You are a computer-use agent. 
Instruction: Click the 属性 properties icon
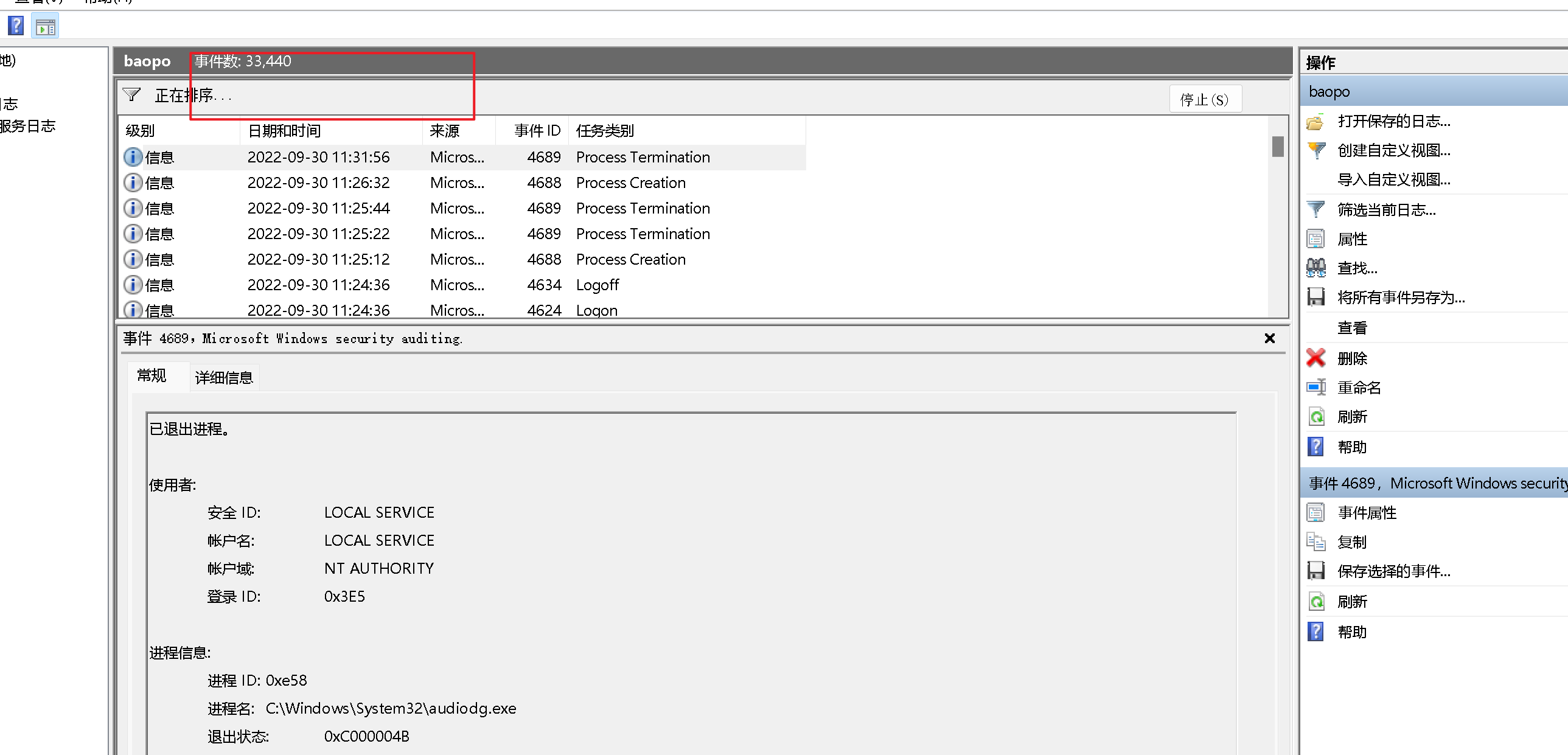[1315, 239]
